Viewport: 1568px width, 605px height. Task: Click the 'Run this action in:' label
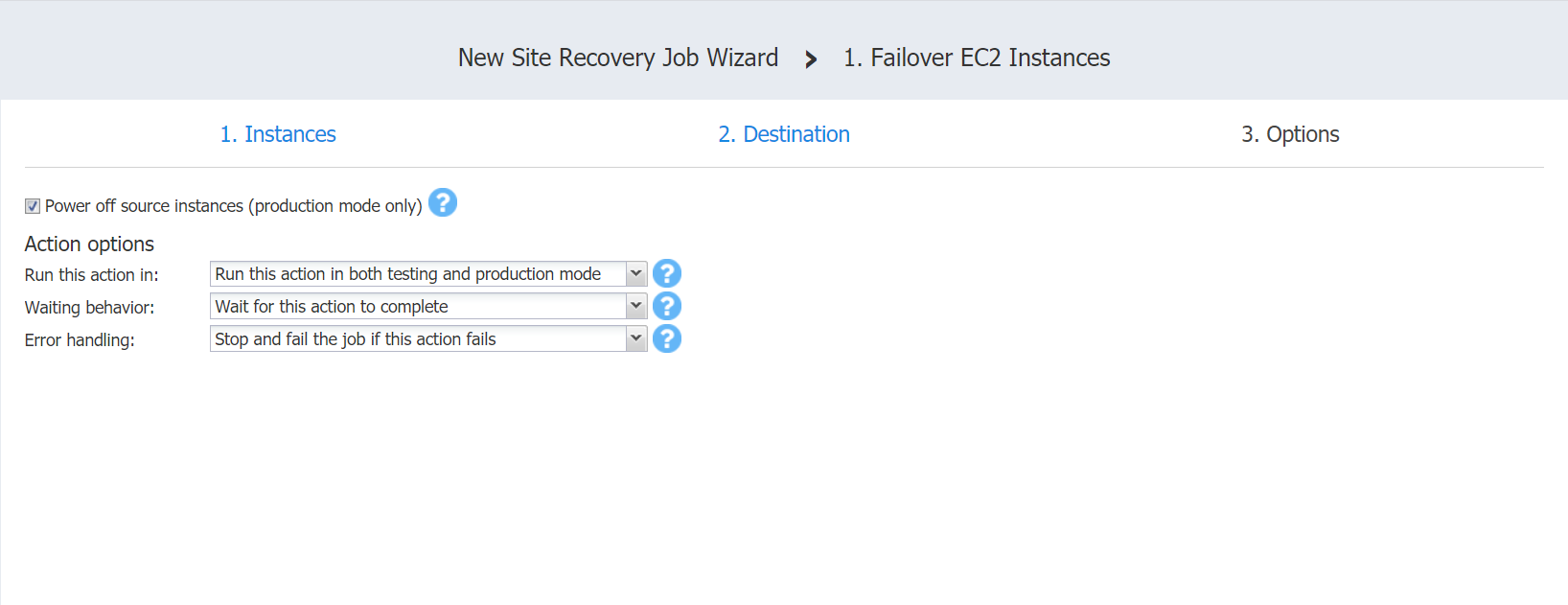click(x=92, y=275)
